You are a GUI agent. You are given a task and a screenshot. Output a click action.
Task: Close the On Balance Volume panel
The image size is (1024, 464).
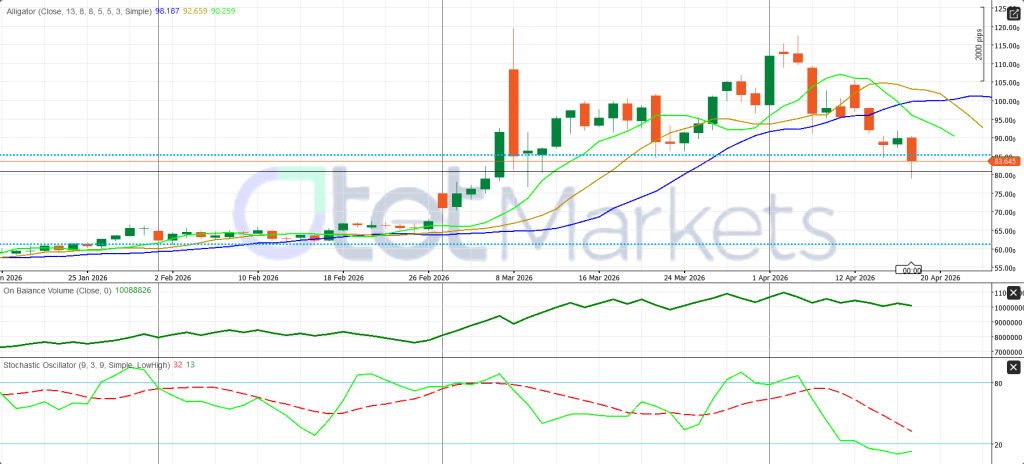(1013, 292)
